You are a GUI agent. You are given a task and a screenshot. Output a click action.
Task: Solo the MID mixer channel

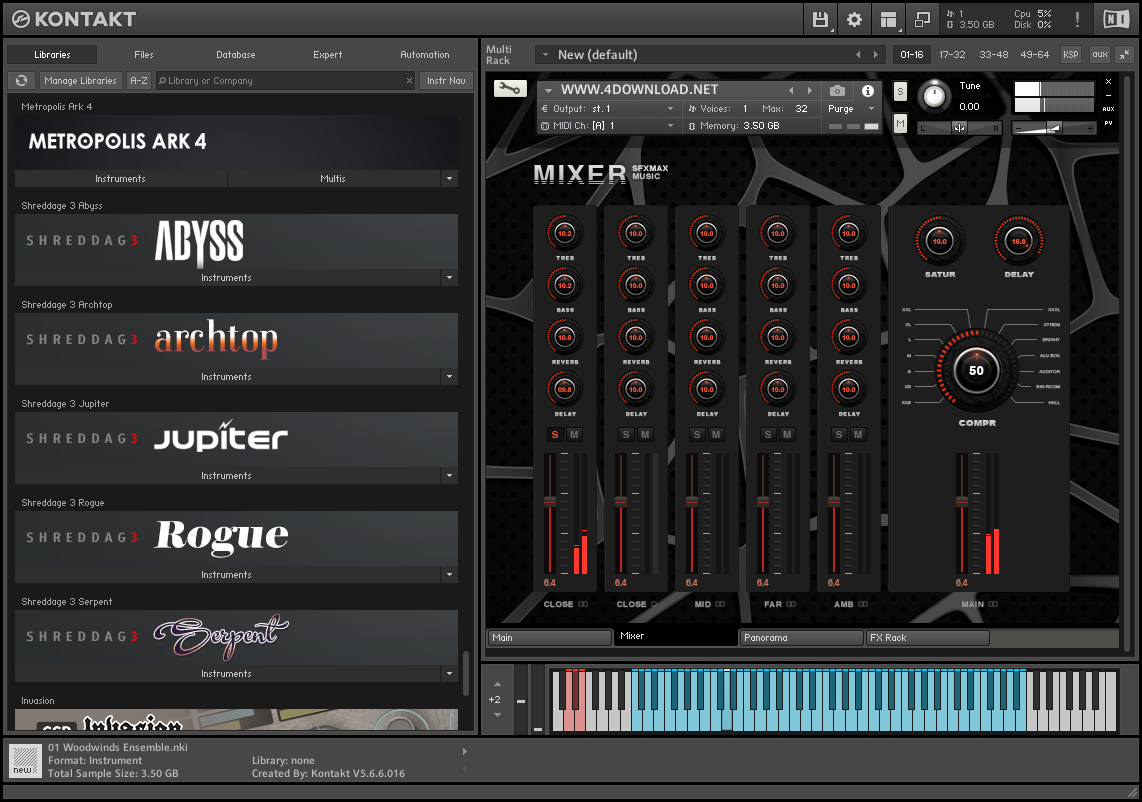[697, 435]
